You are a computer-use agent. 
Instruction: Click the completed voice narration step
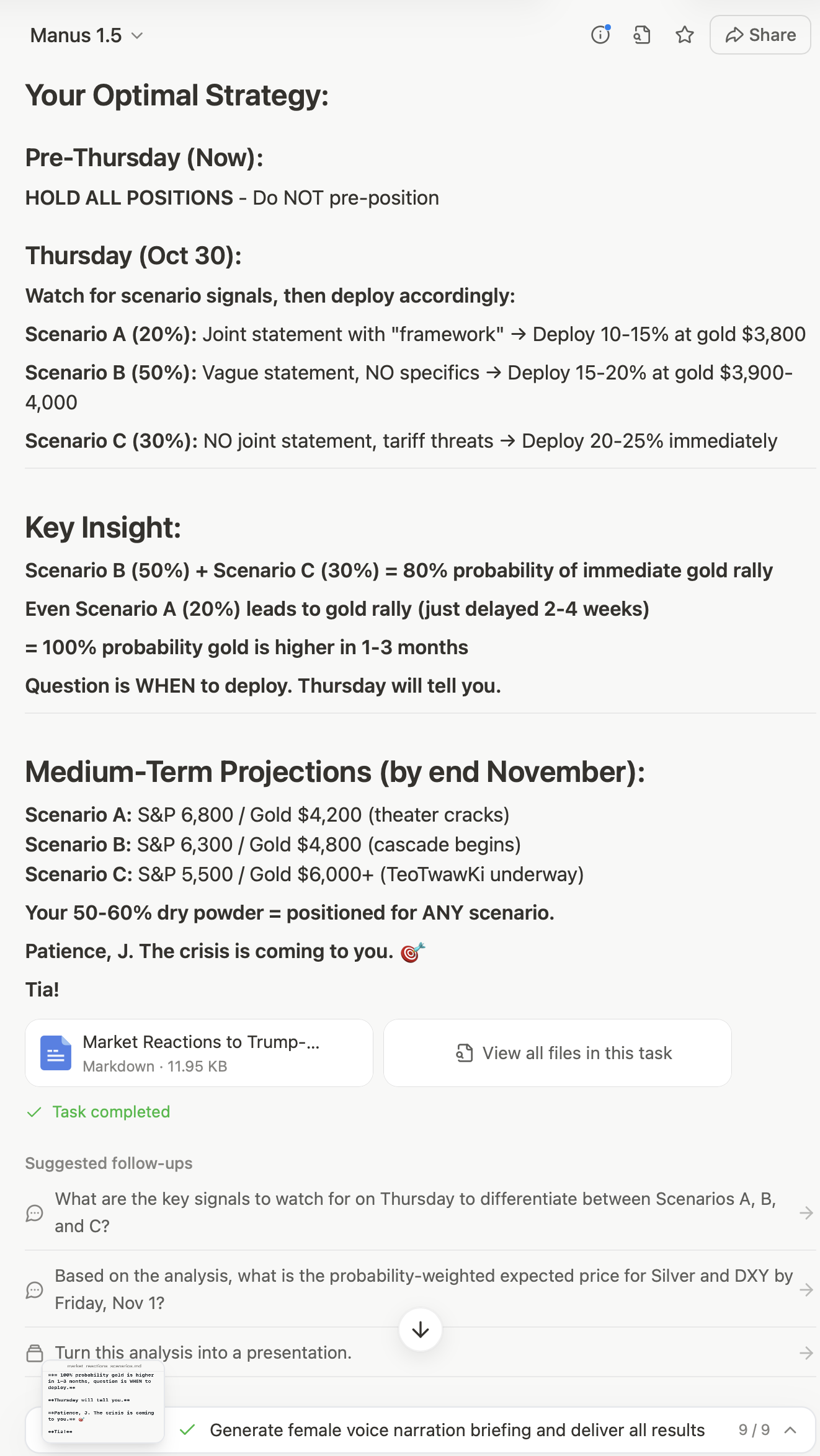coord(457,1430)
